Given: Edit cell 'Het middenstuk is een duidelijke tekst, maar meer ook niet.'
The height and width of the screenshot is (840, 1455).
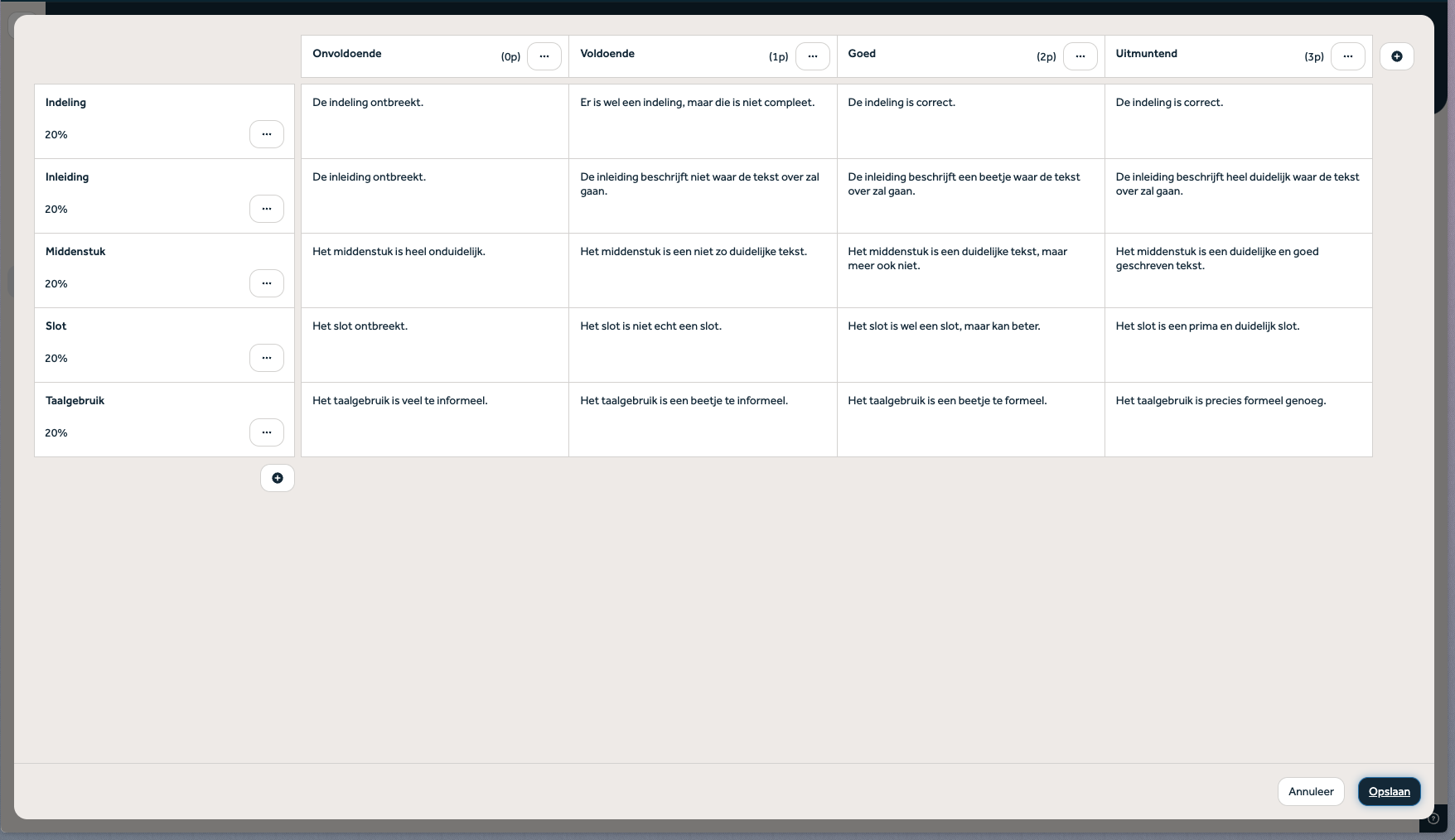Looking at the screenshot, I should pyautogui.click(x=970, y=271).
